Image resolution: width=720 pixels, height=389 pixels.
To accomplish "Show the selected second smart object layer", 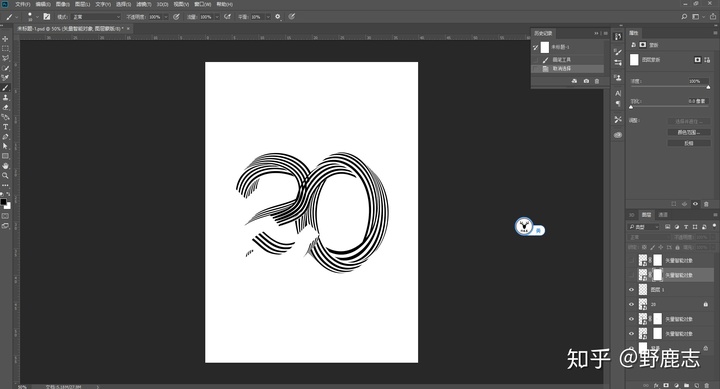I will 631,275.
